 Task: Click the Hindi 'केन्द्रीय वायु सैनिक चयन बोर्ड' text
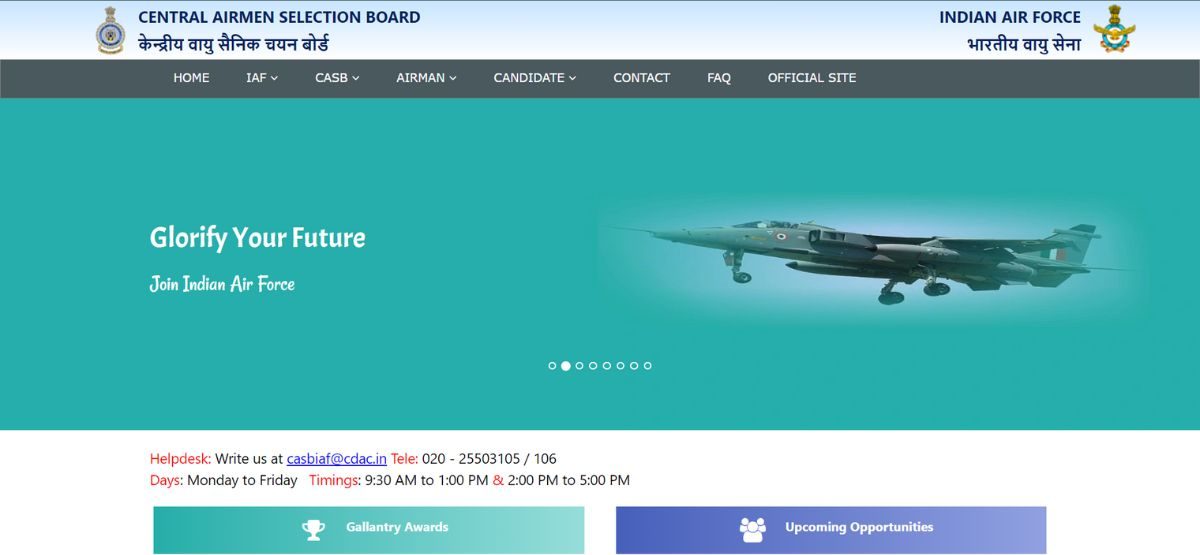pos(233,43)
